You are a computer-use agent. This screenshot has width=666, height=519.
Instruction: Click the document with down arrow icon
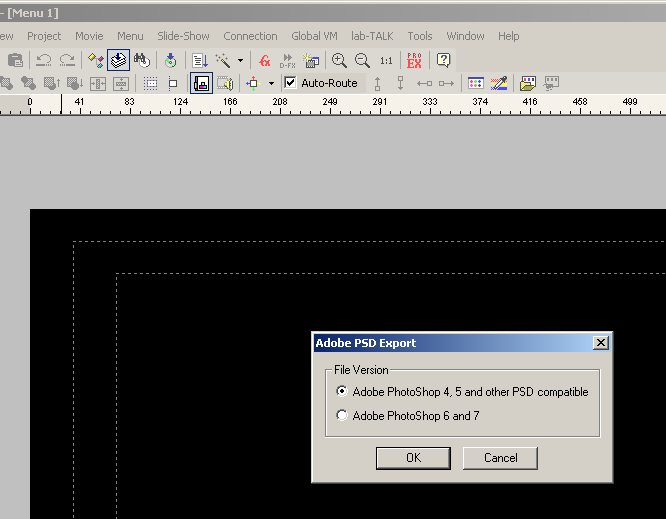click(200, 60)
